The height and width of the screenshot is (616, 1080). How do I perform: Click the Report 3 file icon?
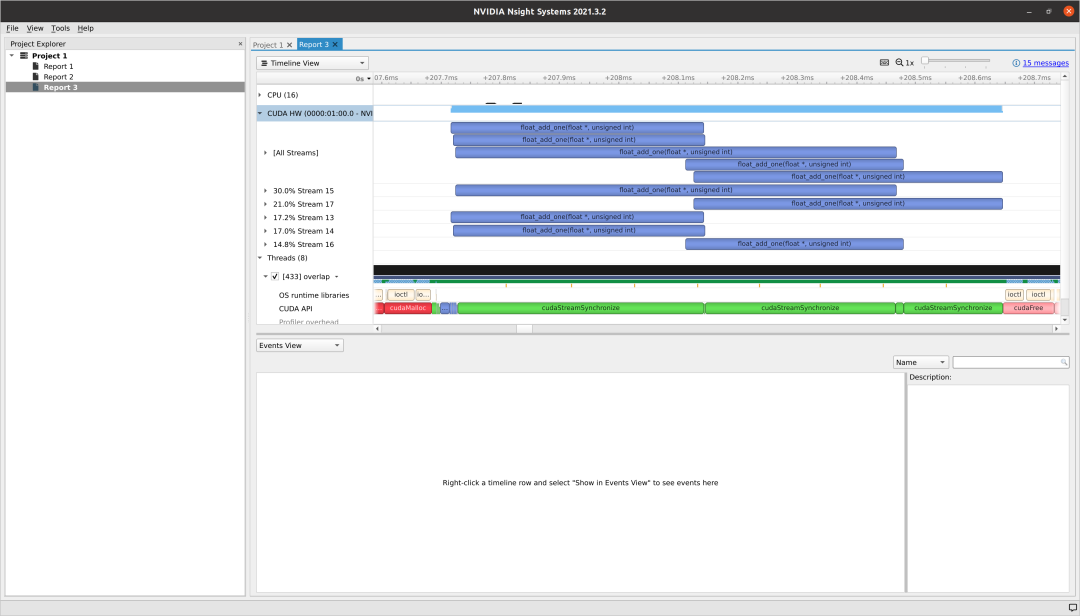coord(36,88)
